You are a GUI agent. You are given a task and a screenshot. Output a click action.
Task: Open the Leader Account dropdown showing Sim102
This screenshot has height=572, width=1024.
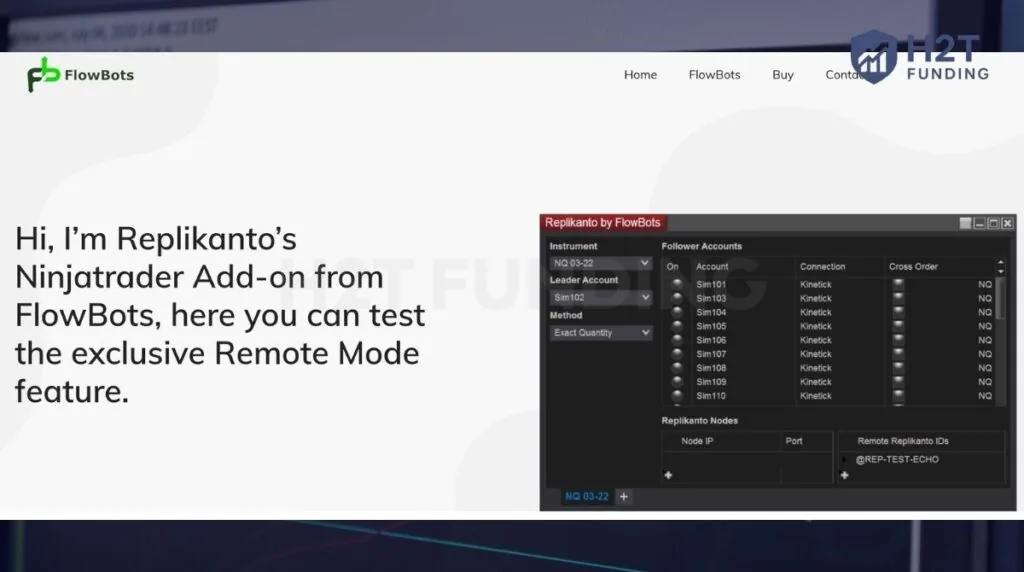click(x=600, y=297)
